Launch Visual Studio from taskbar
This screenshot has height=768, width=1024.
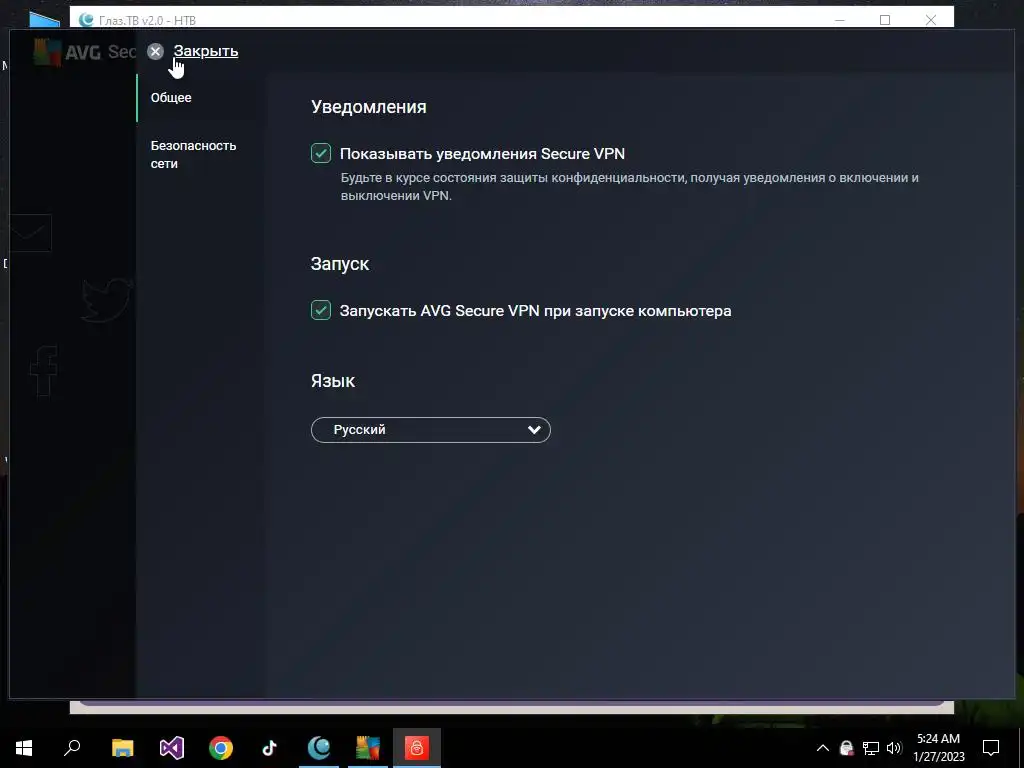pos(172,748)
